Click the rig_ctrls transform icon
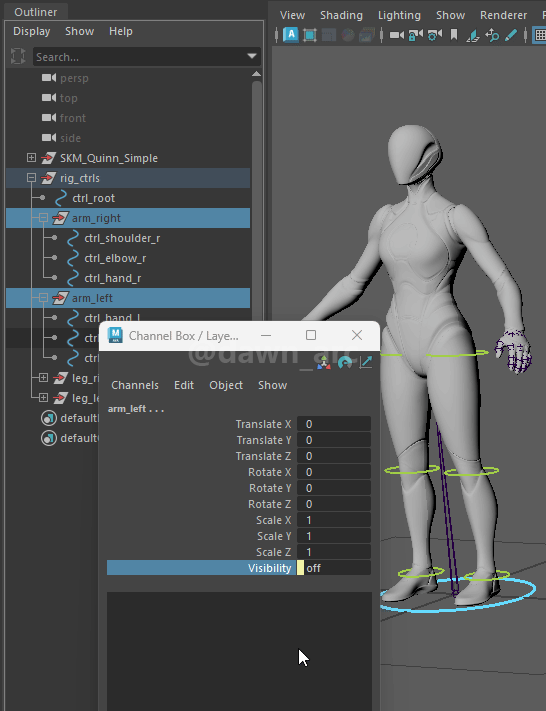Viewport: 546px width, 711px height. (48, 178)
